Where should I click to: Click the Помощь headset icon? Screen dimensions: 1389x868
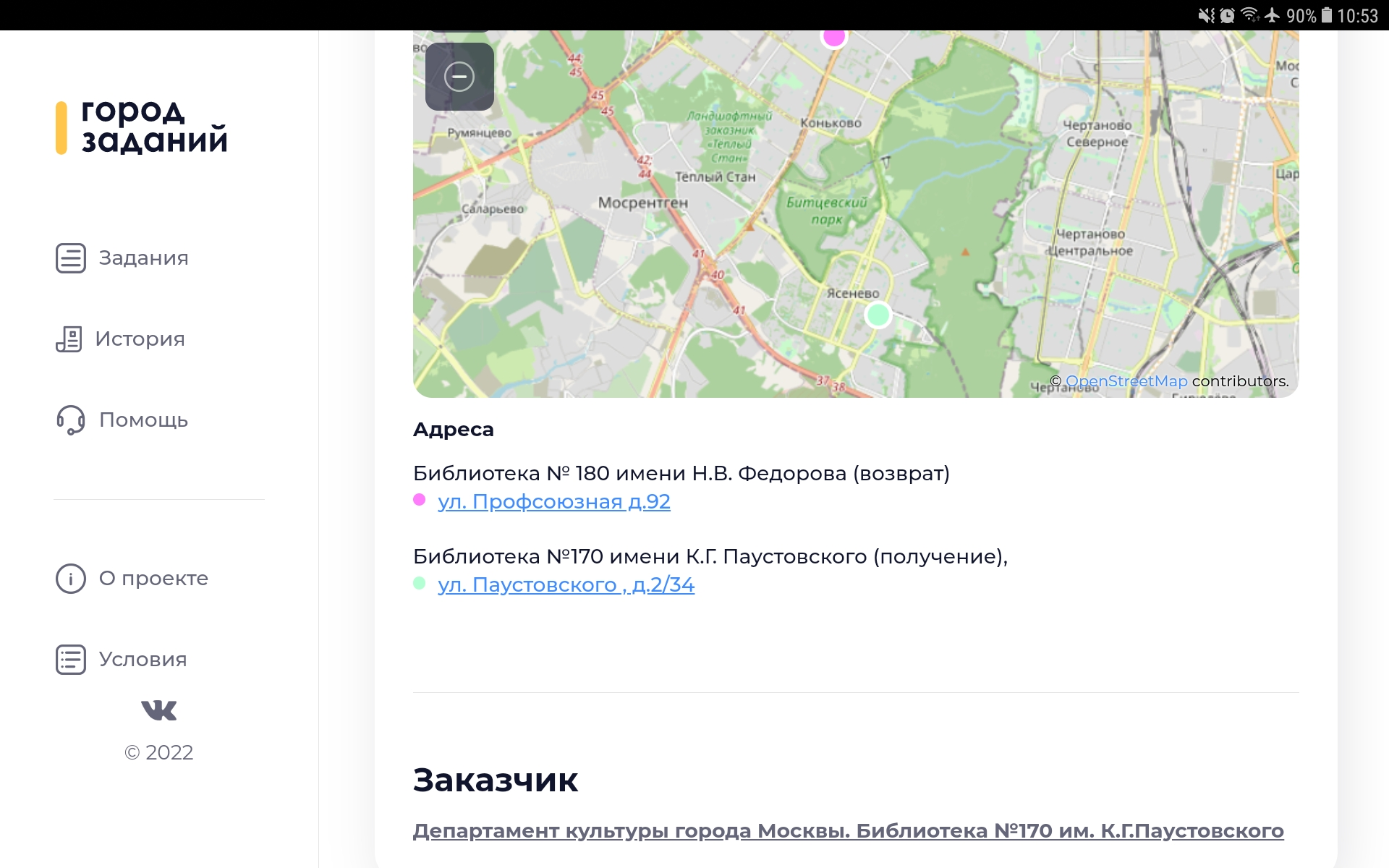[x=71, y=420]
